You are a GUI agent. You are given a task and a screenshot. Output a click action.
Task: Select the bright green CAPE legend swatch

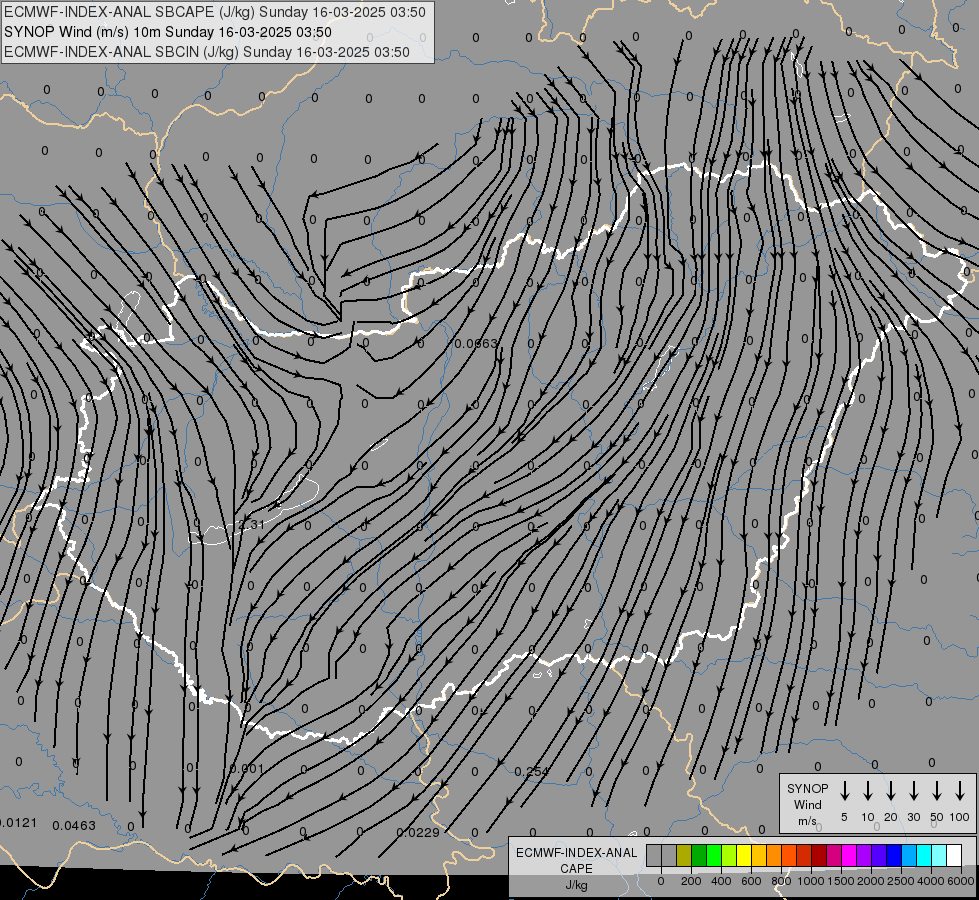[714, 855]
